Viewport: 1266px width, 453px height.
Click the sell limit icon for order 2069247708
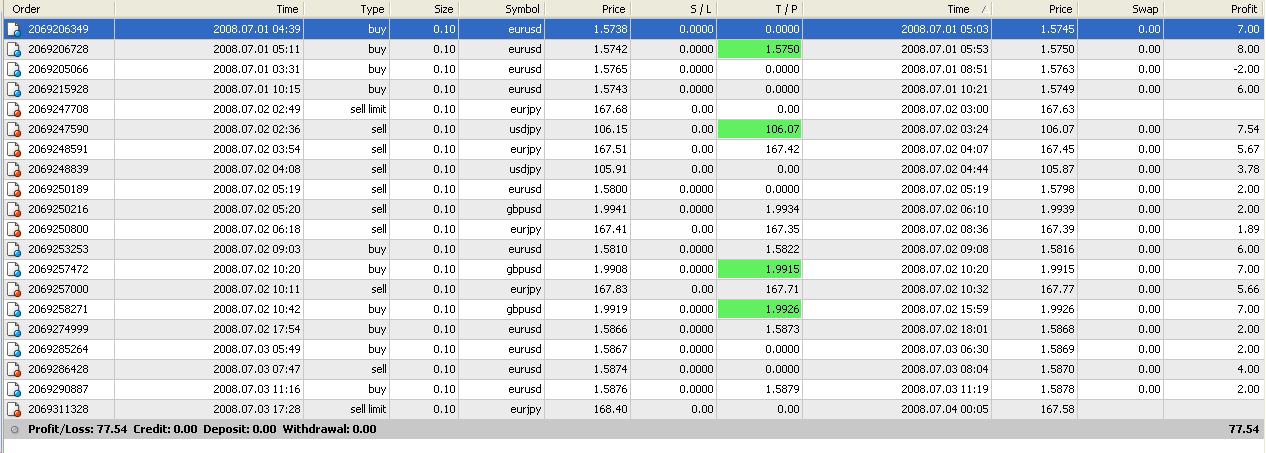tap(14, 110)
